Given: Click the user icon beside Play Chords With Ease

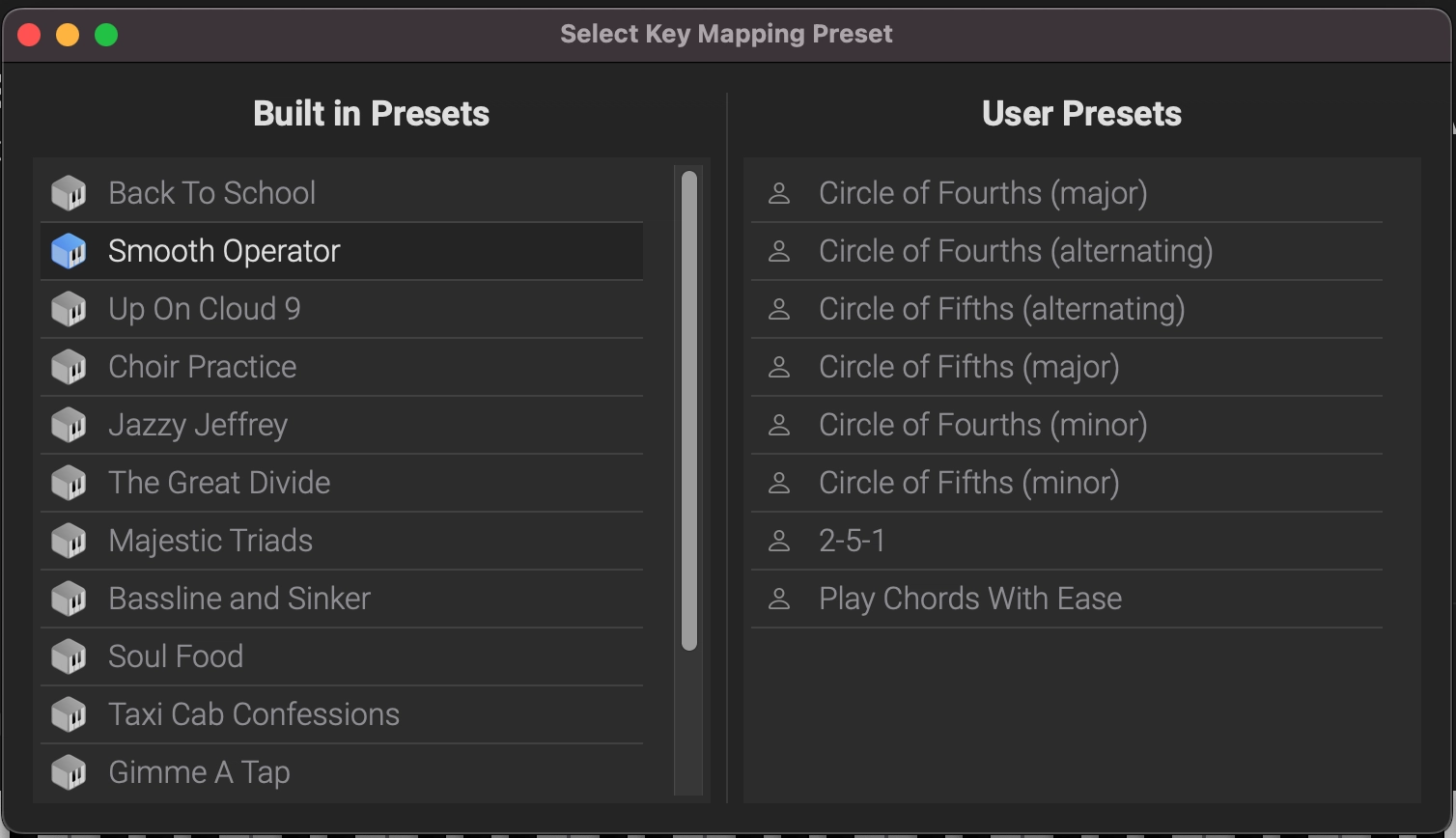Looking at the screenshot, I should (779, 599).
